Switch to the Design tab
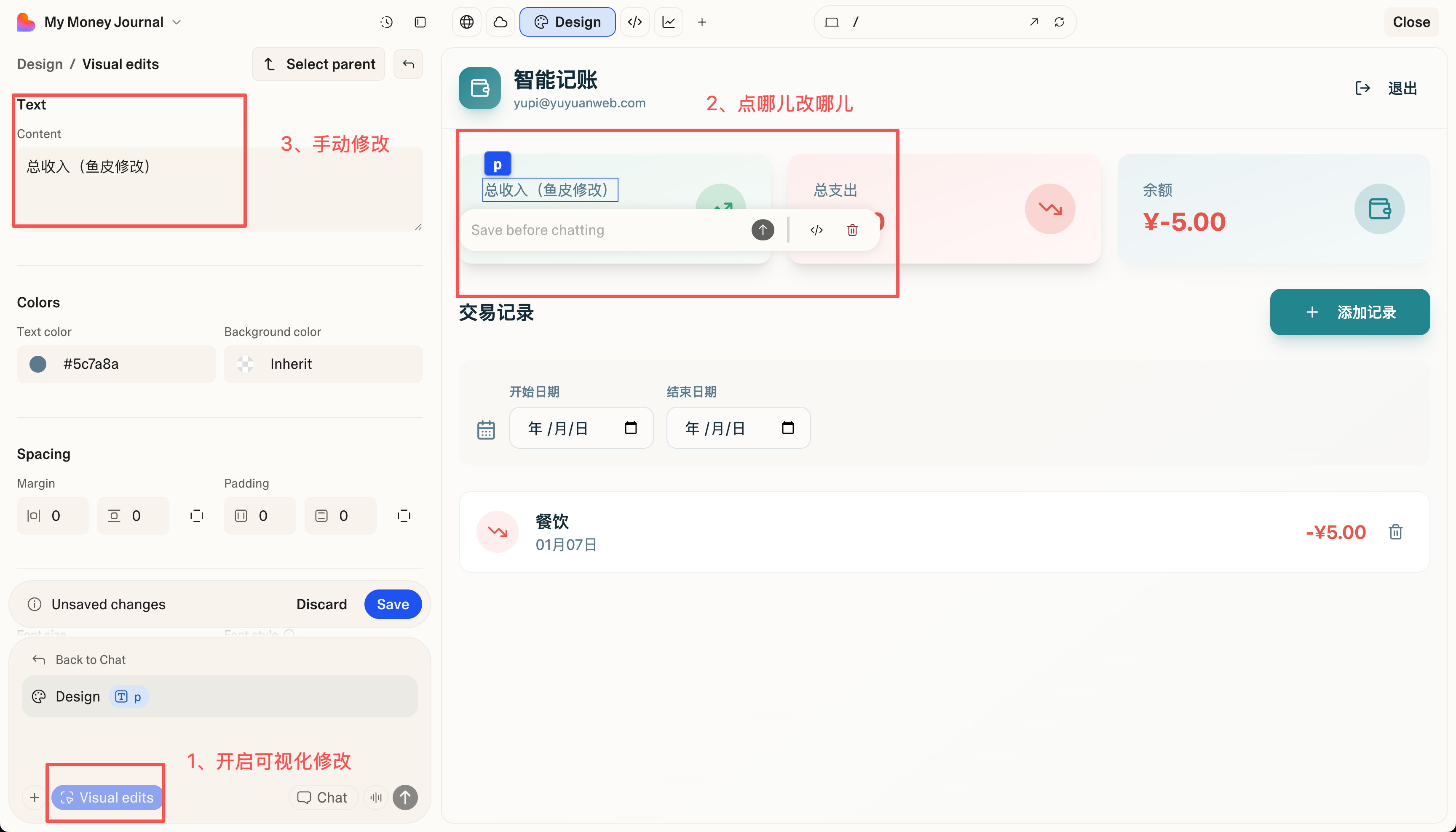This screenshot has height=832, width=1456. (567, 22)
